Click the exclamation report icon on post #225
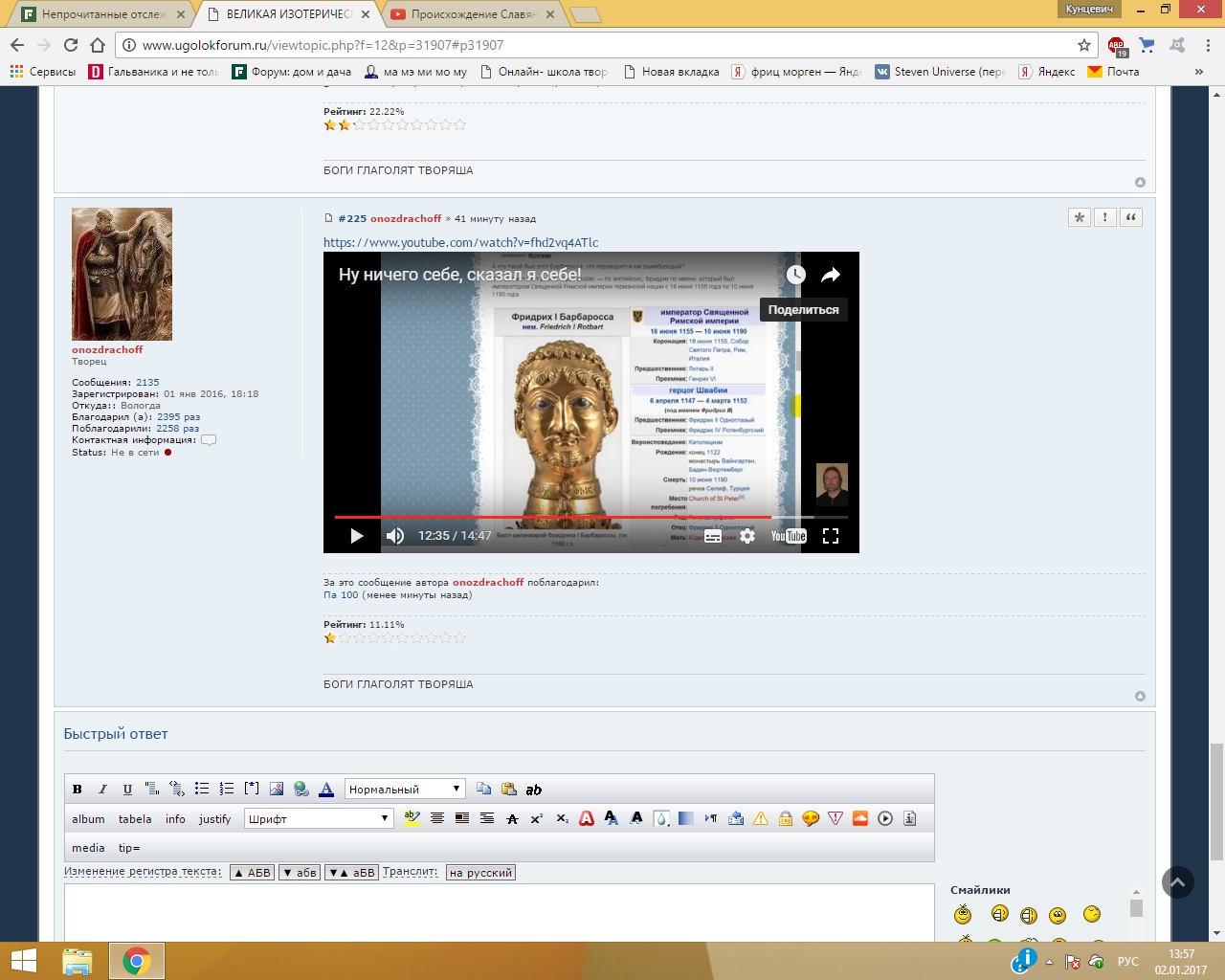 click(1104, 217)
